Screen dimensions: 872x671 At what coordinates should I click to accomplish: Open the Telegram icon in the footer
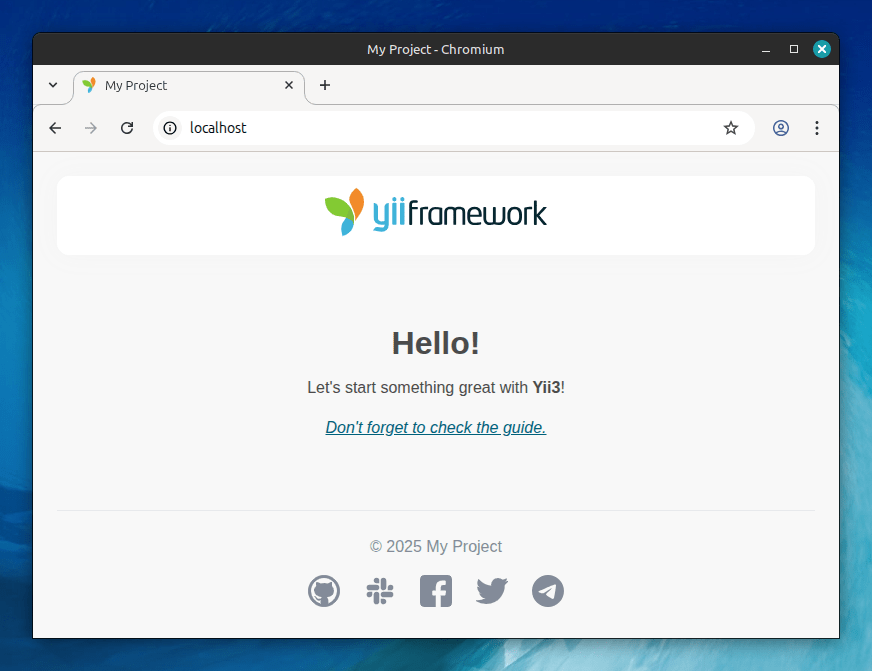pyautogui.click(x=548, y=591)
